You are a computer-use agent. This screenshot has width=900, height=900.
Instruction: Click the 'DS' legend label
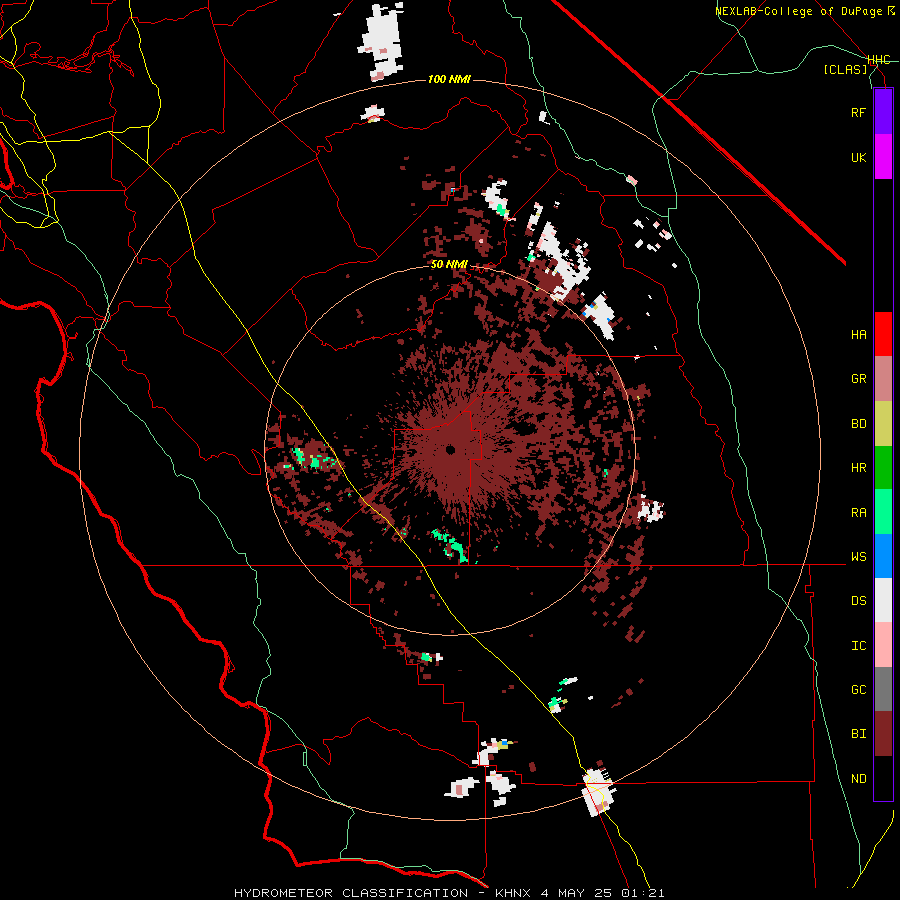(858, 601)
